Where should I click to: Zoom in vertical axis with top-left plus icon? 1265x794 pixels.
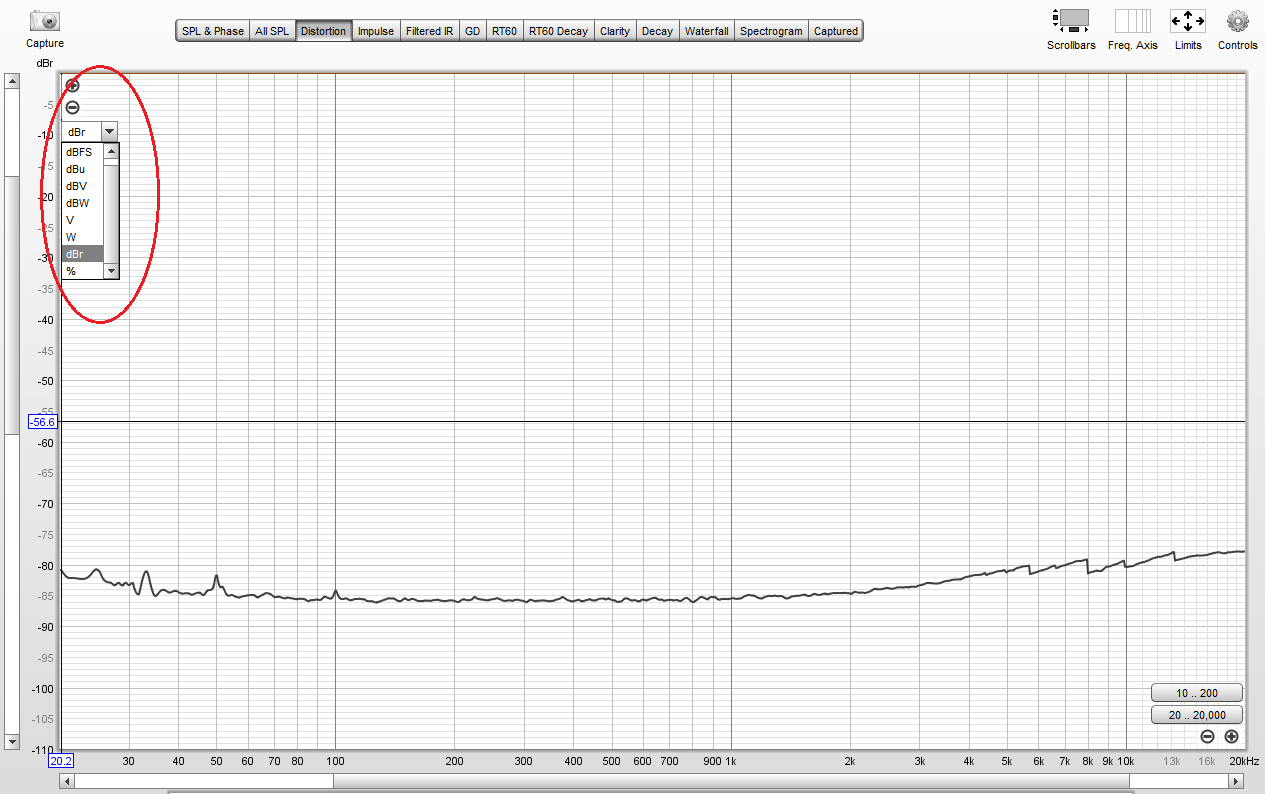(73, 86)
